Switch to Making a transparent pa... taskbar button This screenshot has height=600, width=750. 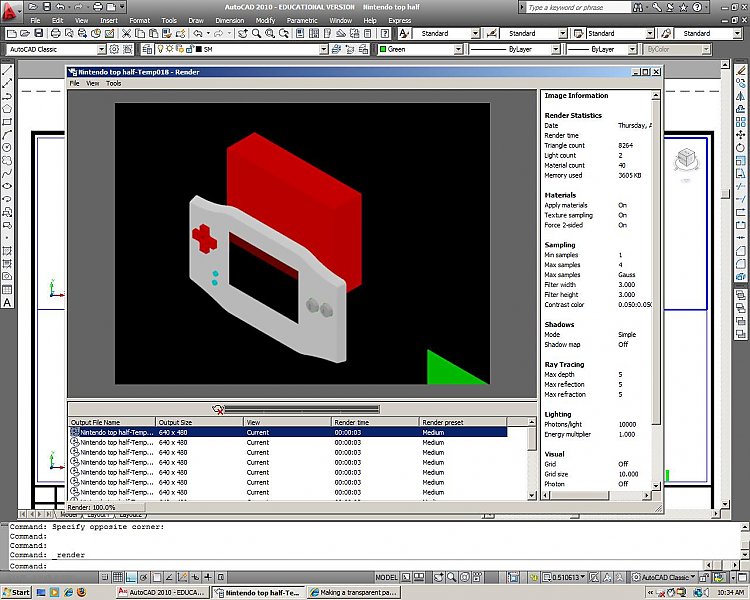353,592
